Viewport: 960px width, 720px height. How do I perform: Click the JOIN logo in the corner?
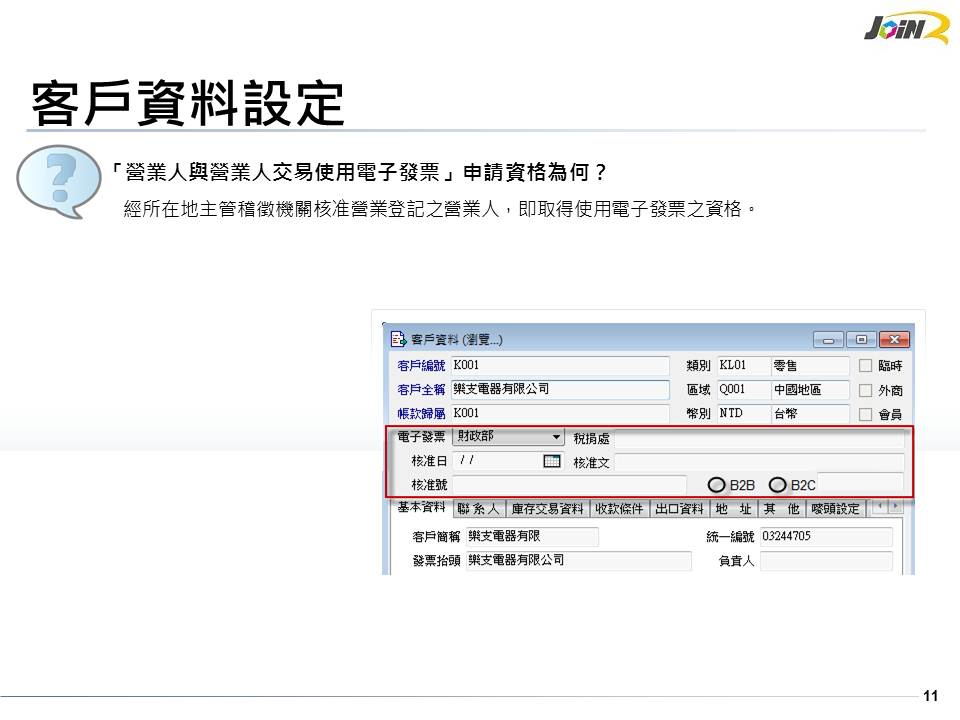[x=905, y=27]
